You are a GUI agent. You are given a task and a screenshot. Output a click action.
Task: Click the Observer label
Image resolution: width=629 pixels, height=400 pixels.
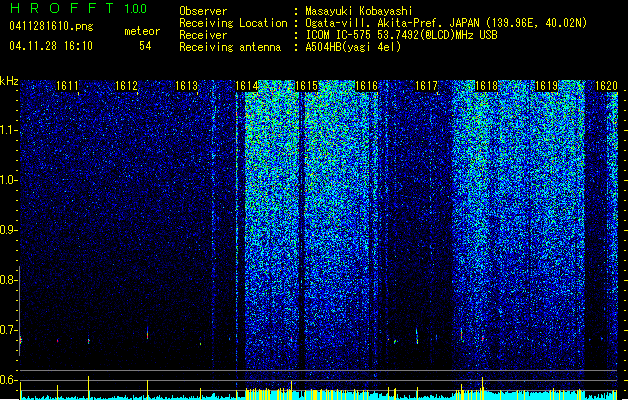coord(203,11)
